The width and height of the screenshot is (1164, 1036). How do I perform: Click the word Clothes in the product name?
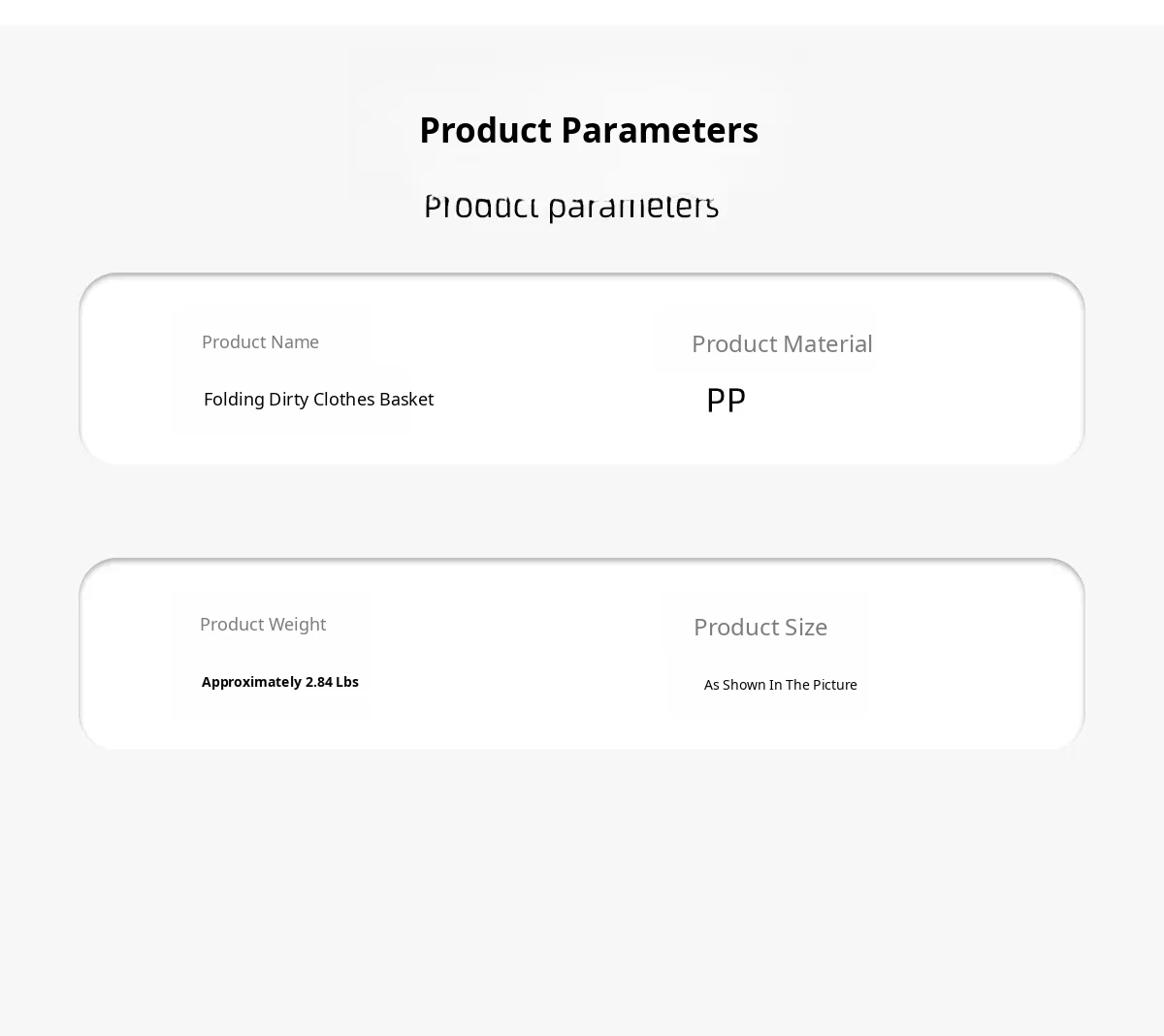[x=343, y=399]
